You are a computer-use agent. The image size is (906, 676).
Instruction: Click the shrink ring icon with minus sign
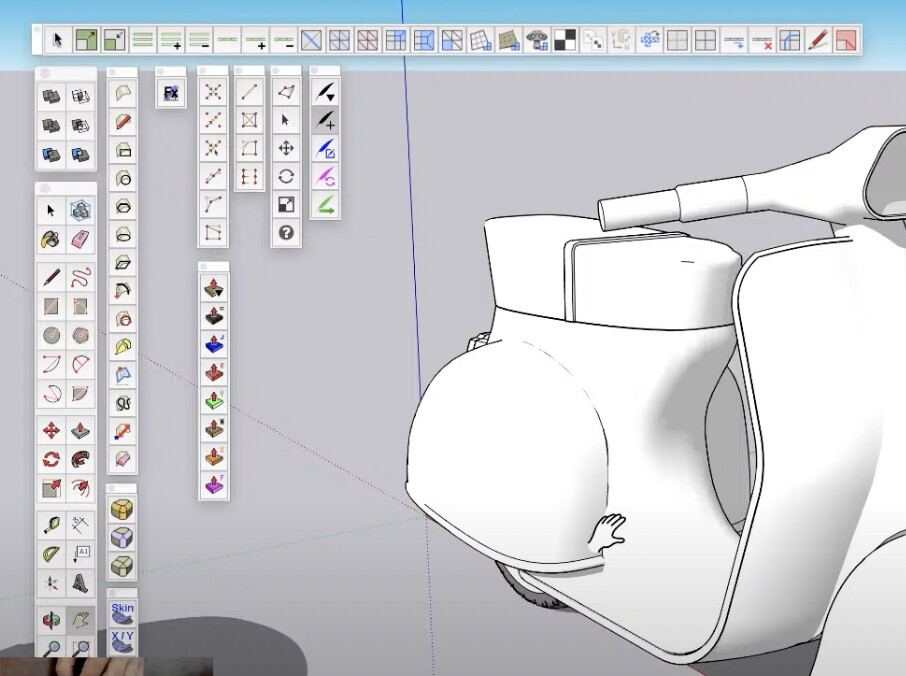point(199,40)
